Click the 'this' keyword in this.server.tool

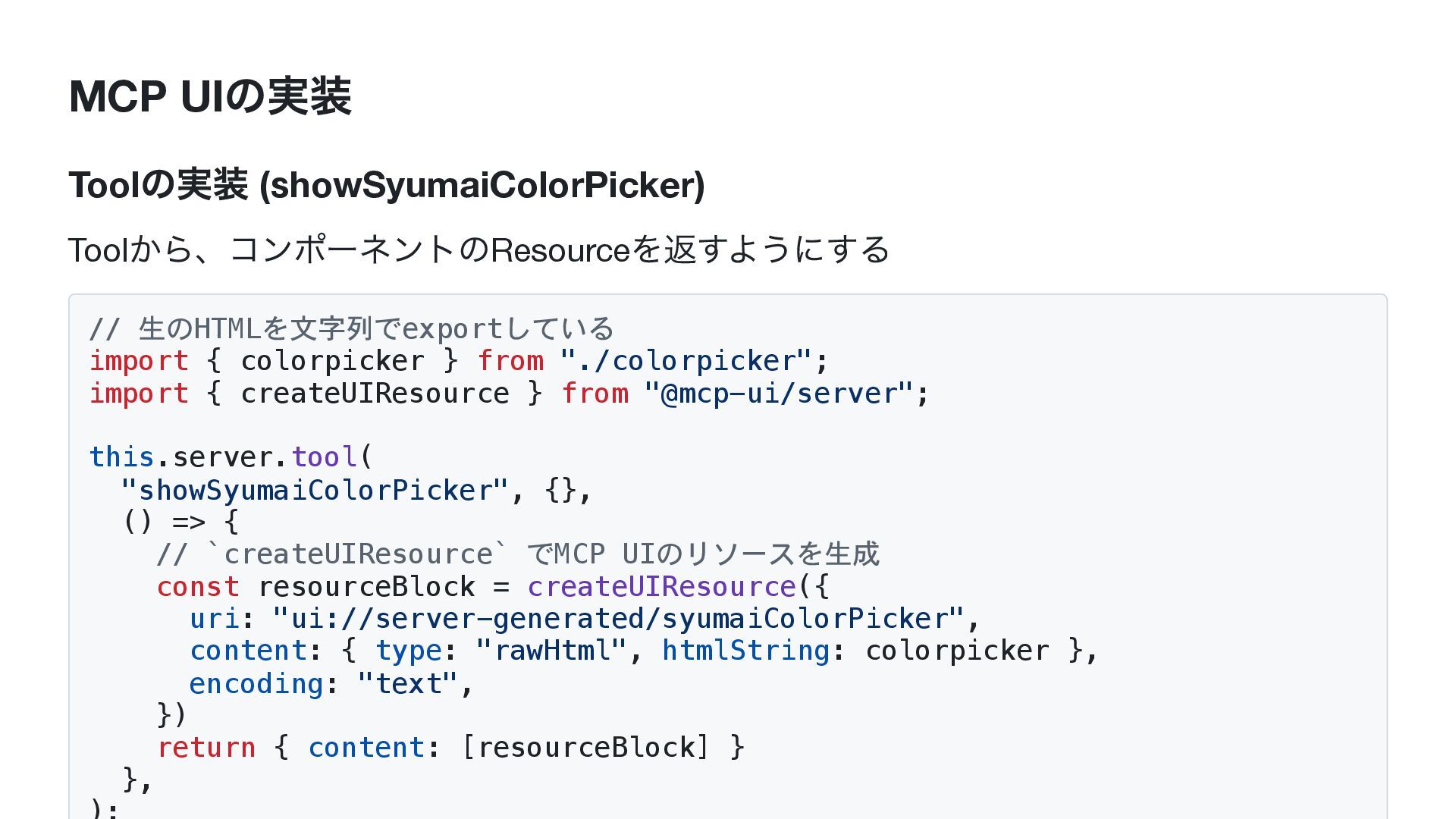(122, 457)
